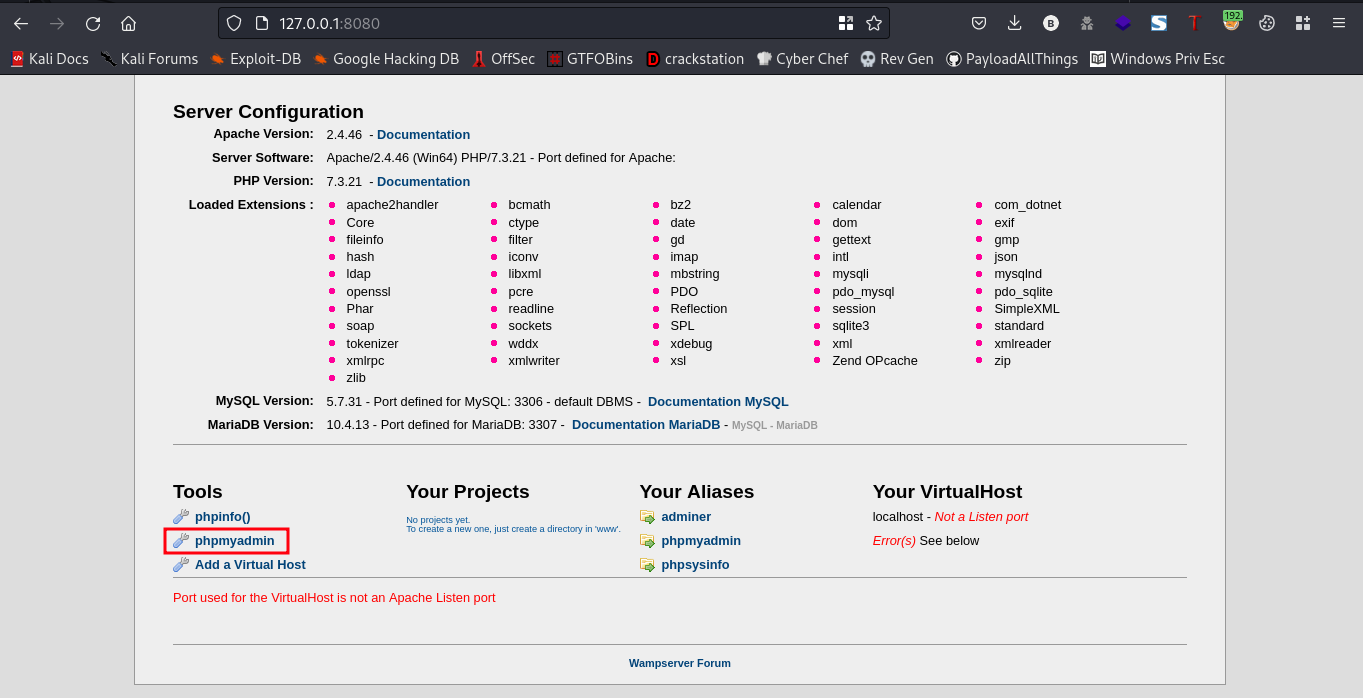Open the Exploit-DB bookmark

pyautogui.click(x=255, y=59)
